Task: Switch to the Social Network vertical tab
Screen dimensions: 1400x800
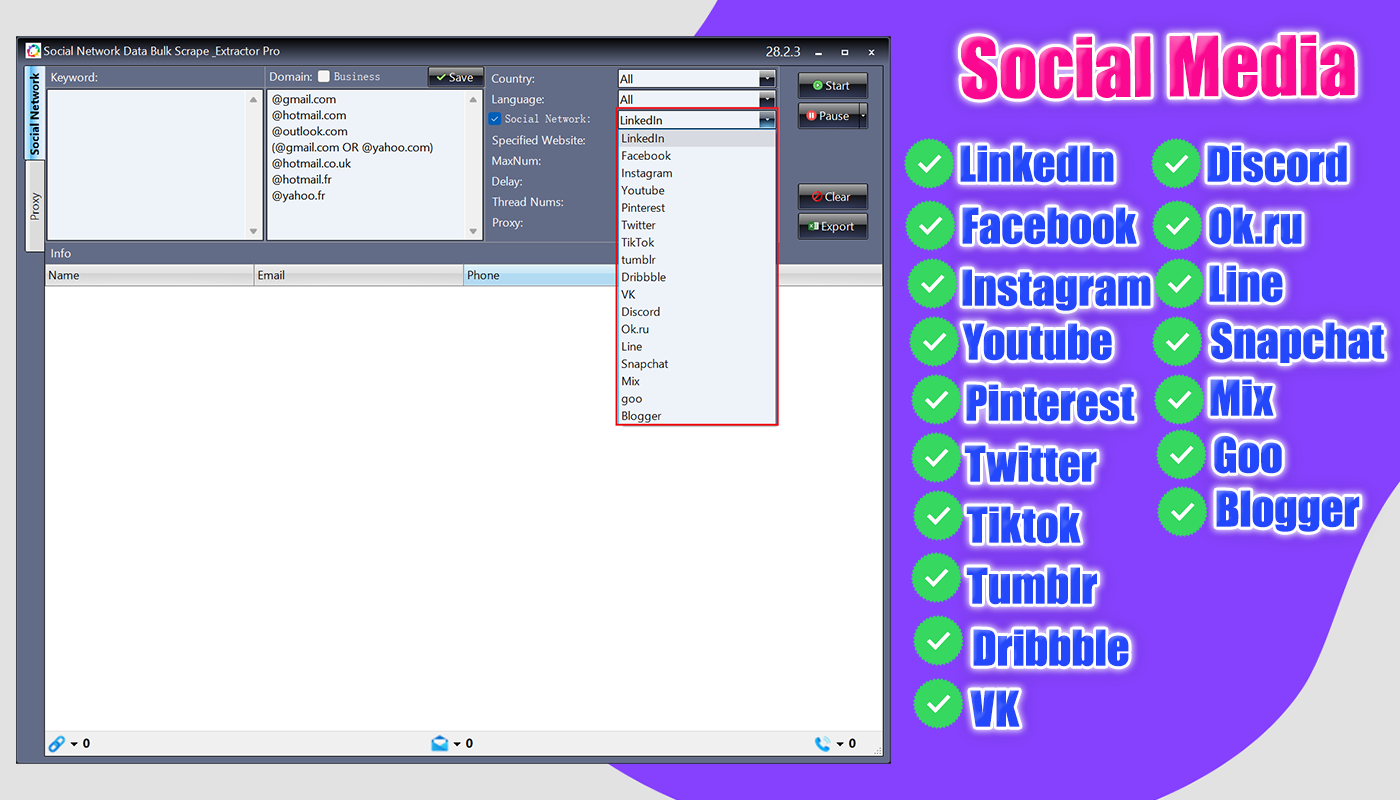Action: pos(34,113)
